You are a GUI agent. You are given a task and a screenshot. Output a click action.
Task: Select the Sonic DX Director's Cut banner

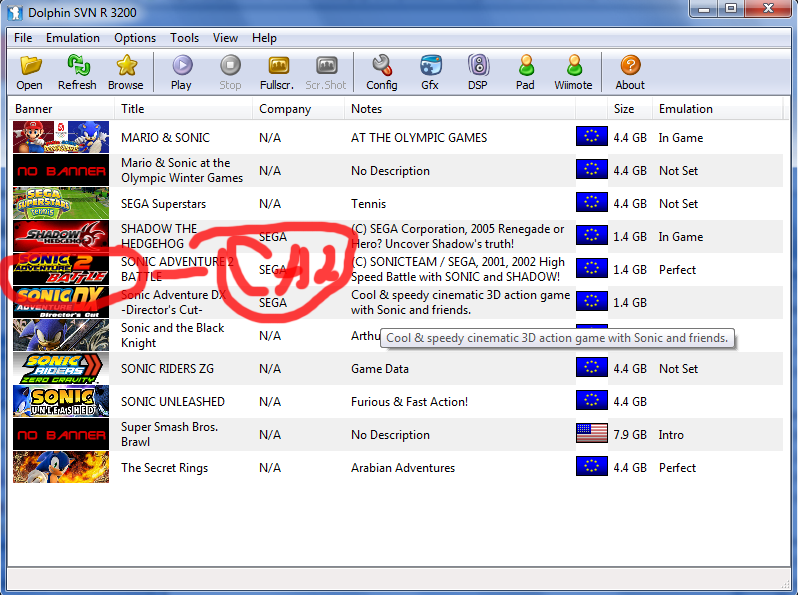(61, 303)
